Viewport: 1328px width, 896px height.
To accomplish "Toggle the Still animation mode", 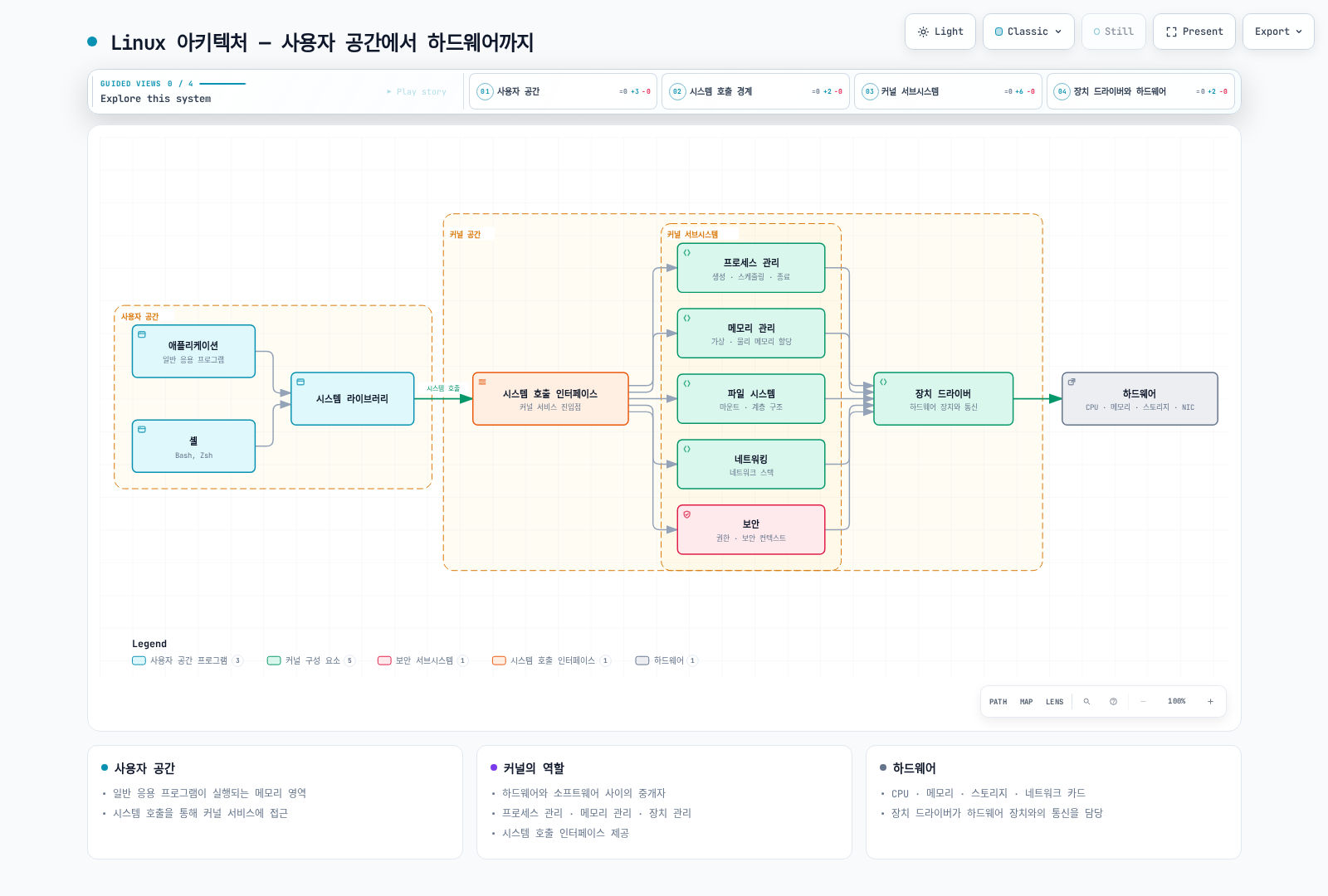I will [x=1113, y=32].
